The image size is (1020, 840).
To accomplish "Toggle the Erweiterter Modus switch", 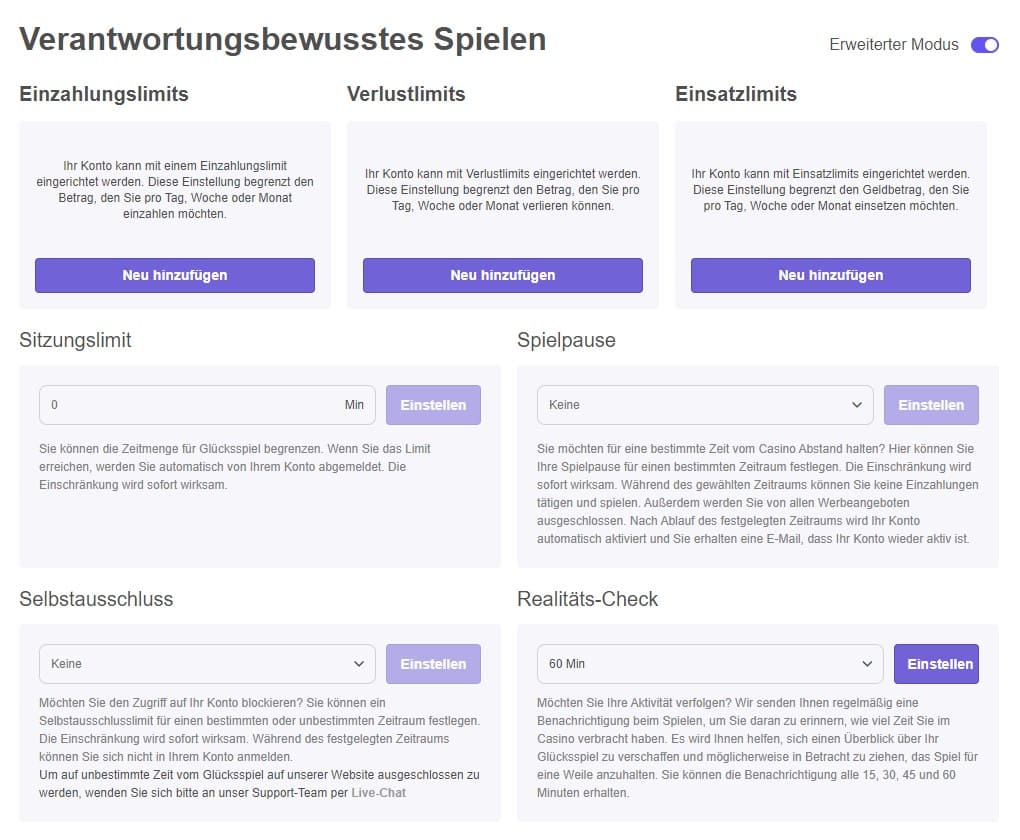I will [983, 44].
